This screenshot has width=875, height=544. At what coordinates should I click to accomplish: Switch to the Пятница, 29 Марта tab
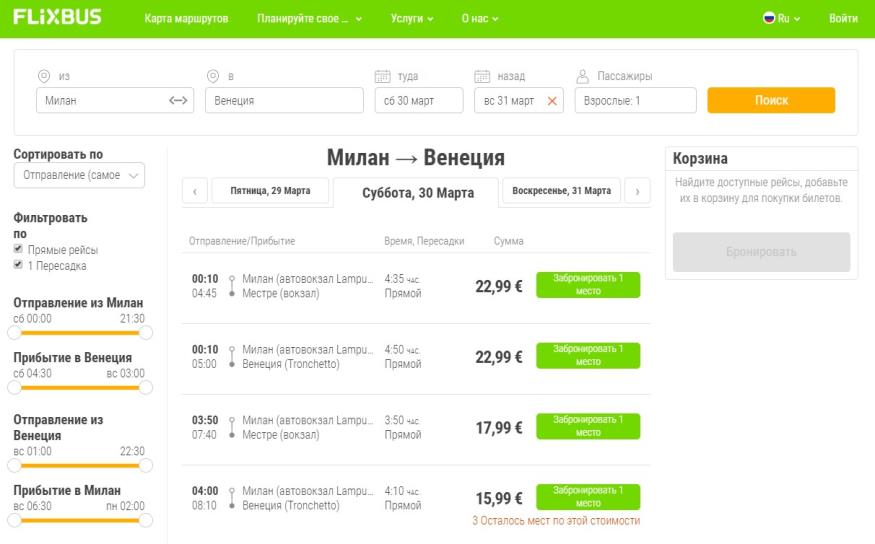coord(270,191)
